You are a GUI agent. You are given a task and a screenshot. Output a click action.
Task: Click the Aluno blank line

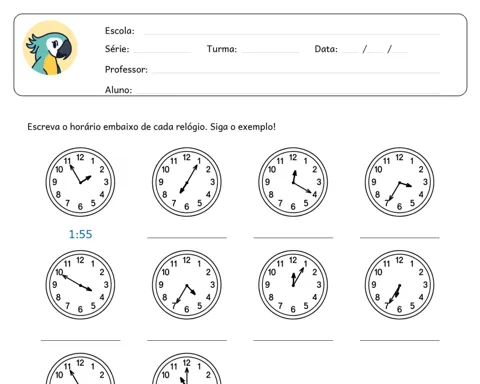point(288,93)
